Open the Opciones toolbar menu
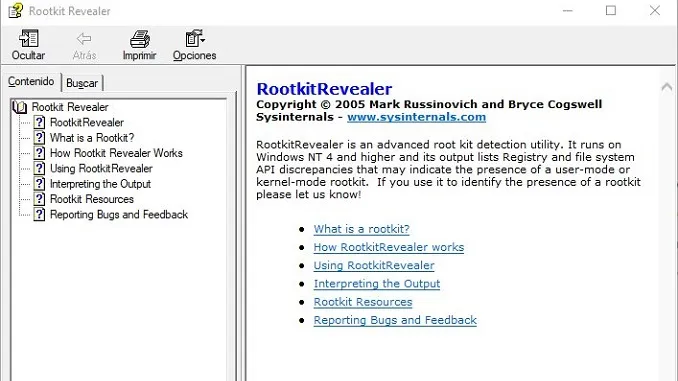678x381 pixels. [195, 45]
